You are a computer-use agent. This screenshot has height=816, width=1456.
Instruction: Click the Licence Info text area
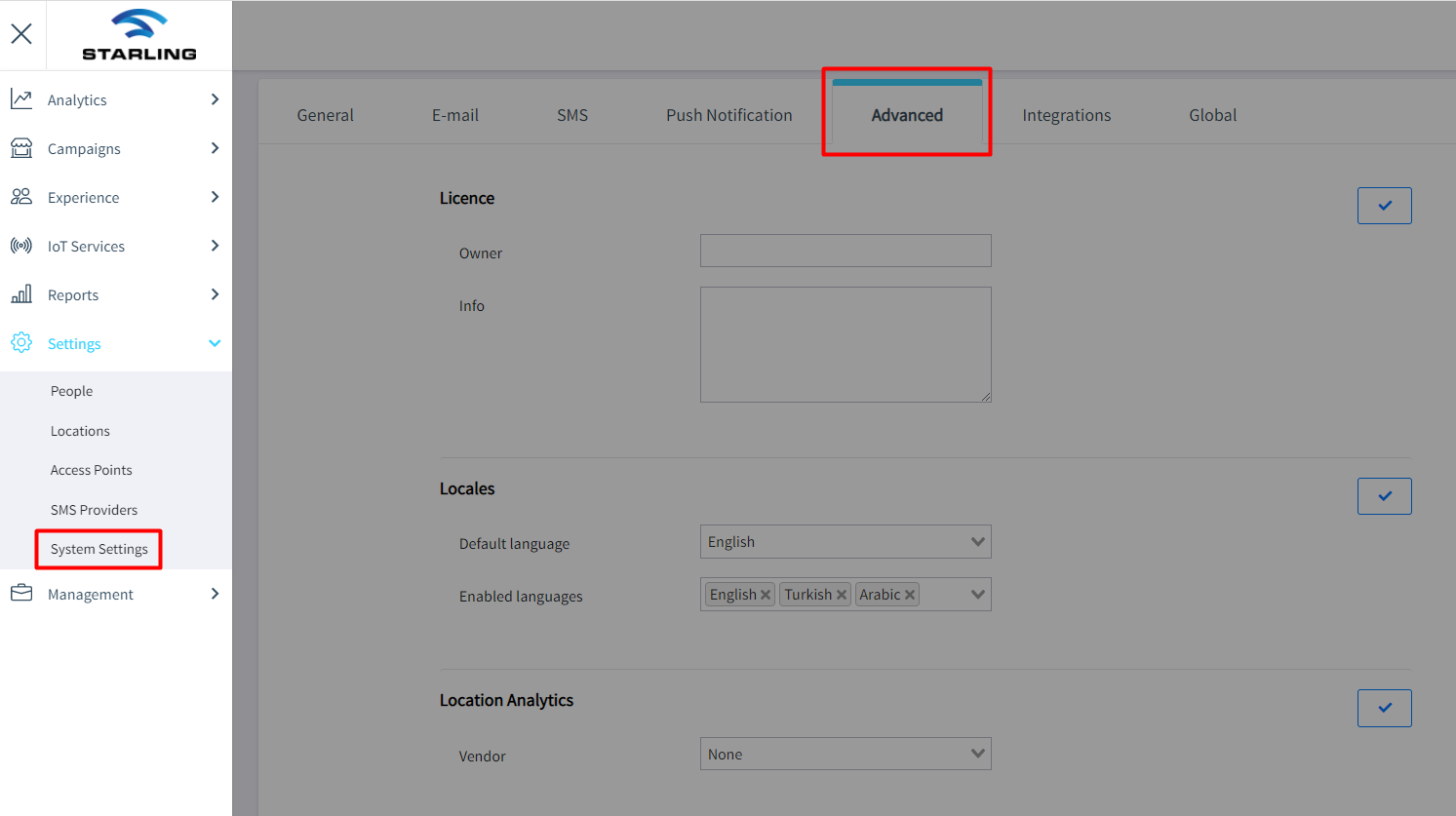[846, 344]
